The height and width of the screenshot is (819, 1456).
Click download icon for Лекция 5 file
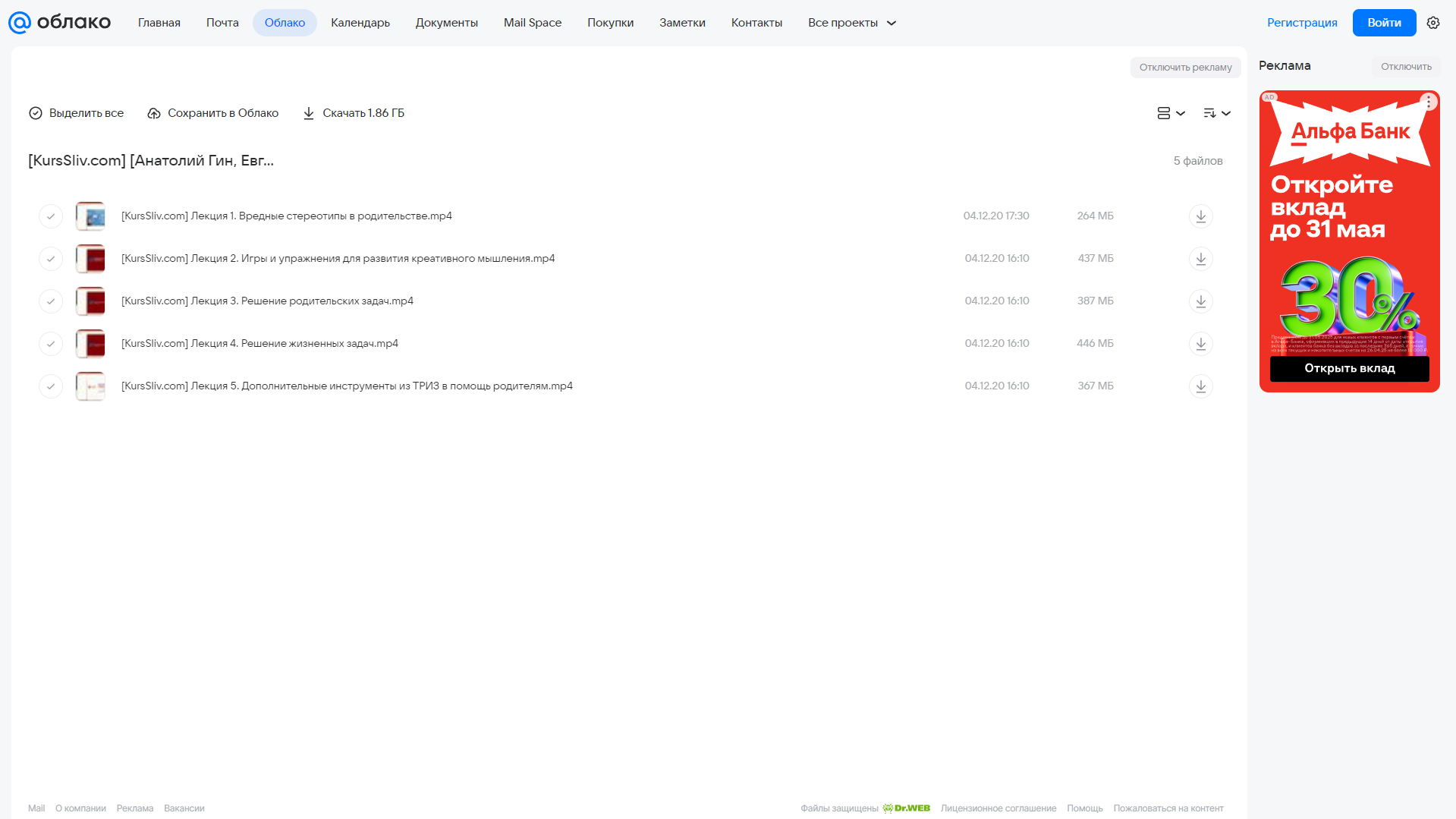[x=1200, y=386]
